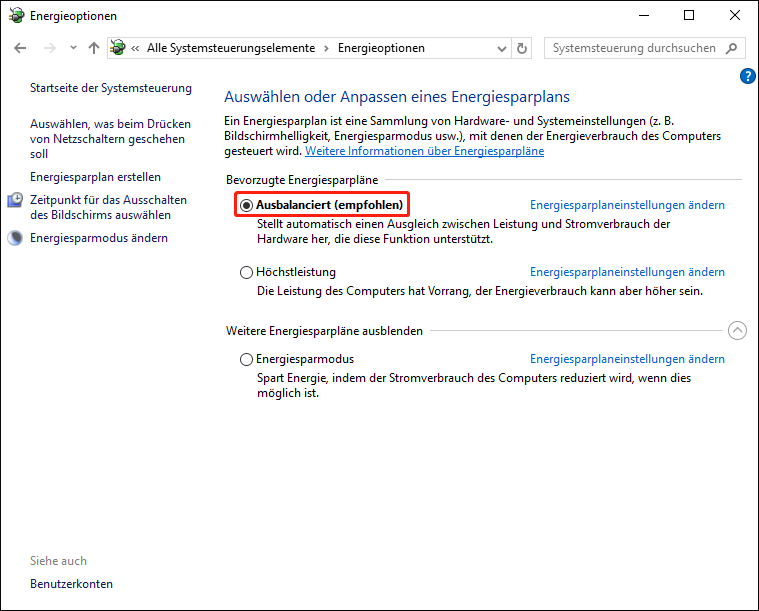The width and height of the screenshot is (759, 611).
Task: Change plan settings for Ausbalanciert
Action: [x=627, y=205]
